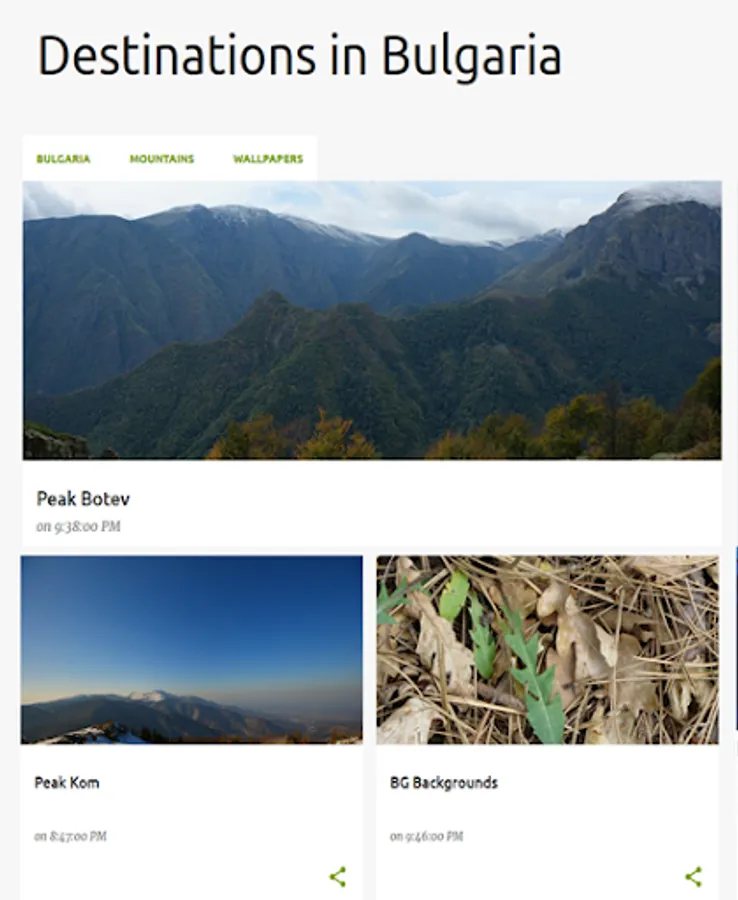Open the BG Backgrounds post title
Screen dimensions: 738x900
pos(444,782)
